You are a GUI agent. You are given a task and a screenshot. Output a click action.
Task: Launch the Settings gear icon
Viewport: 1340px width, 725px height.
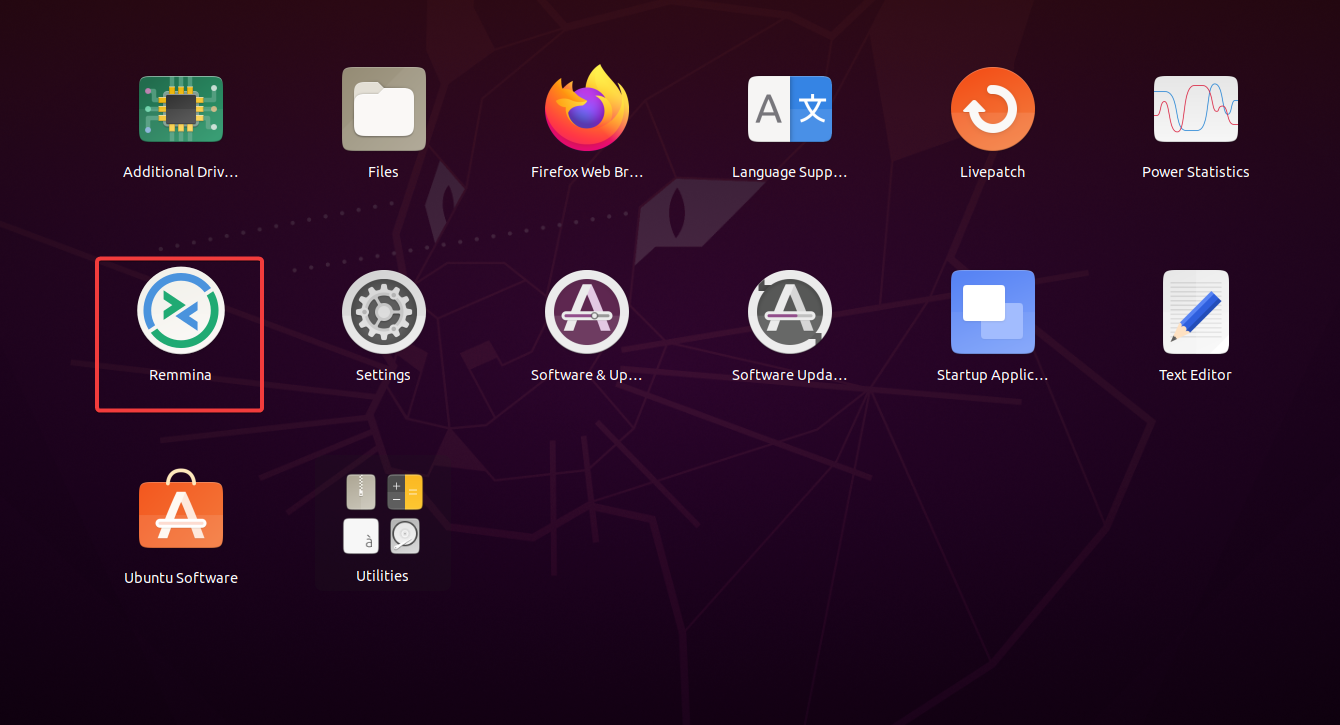[384, 312]
